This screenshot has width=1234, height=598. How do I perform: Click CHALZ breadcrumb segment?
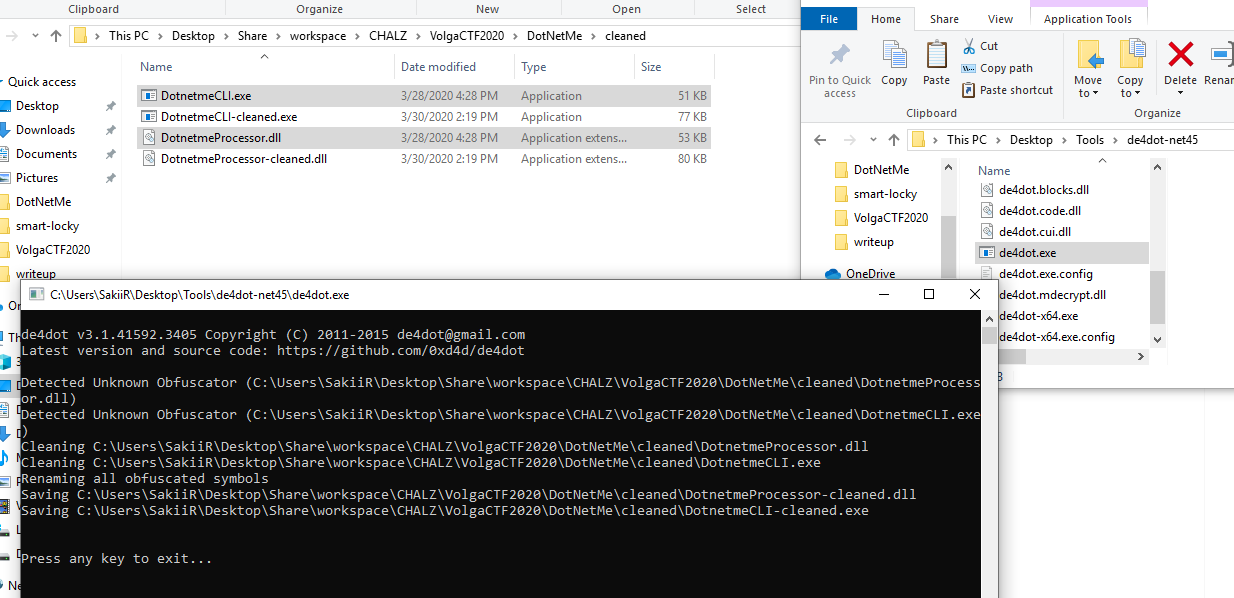tap(388, 36)
